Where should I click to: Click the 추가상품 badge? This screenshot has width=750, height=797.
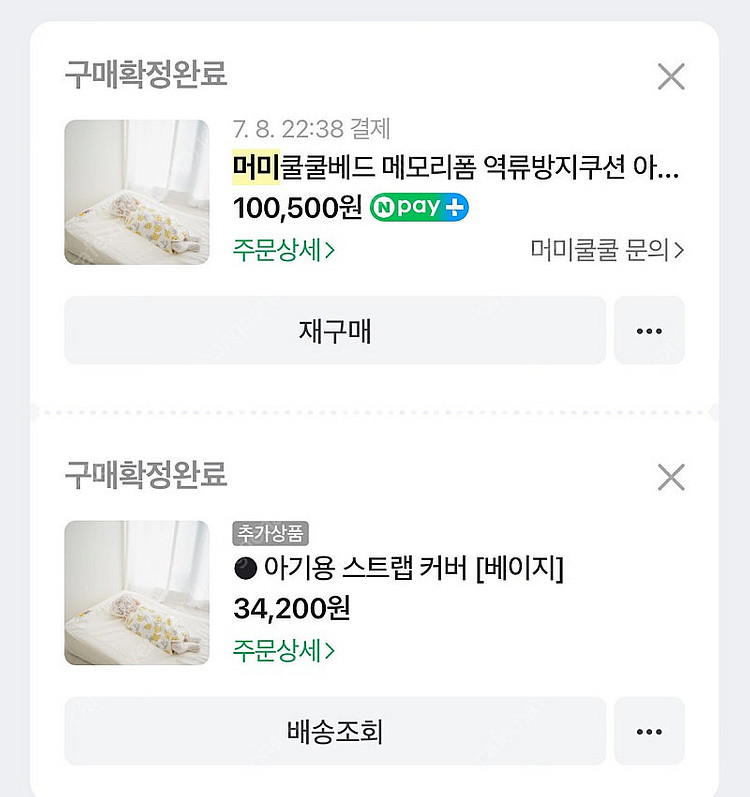(270, 533)
